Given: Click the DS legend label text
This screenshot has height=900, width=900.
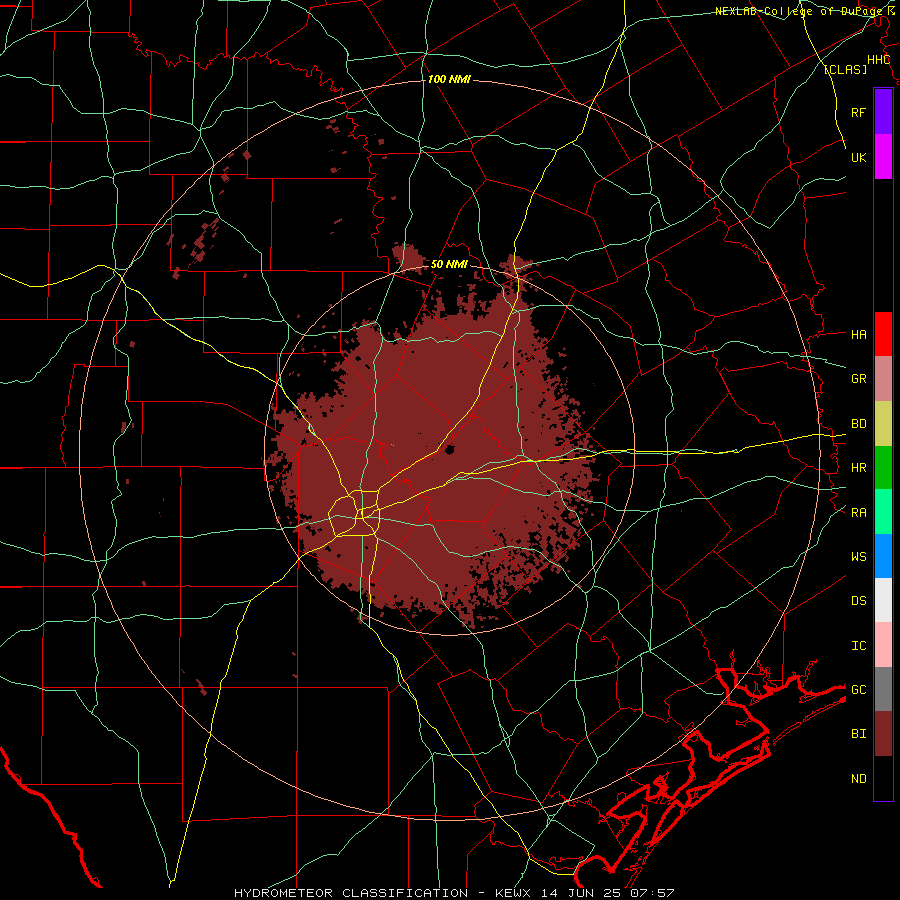Looking at the screenshot, I should (858, 601).
